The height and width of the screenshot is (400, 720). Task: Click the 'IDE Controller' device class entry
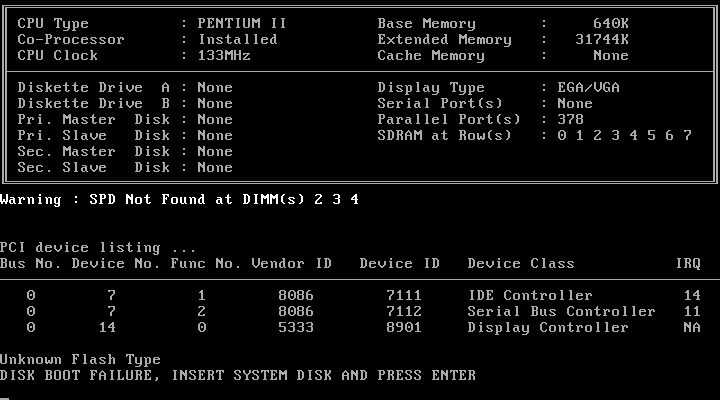pos(530,295)
